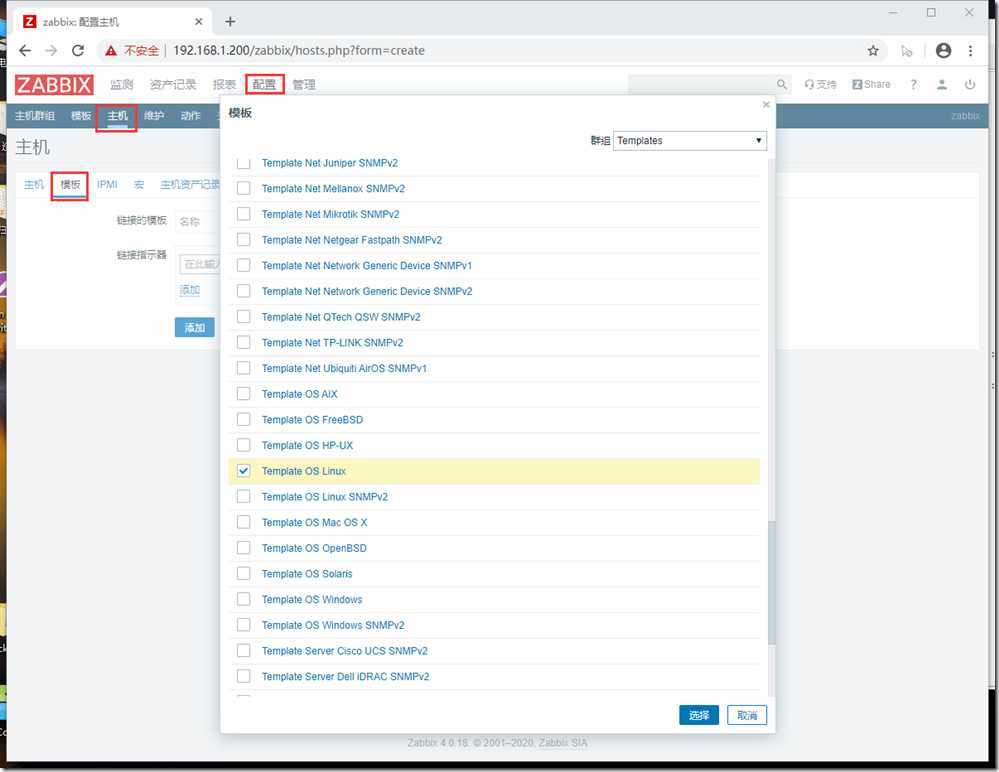This screenshot has width=999, height=772.
Task: Go to 主机群组 submenu
Action: (x=35, y=115)
